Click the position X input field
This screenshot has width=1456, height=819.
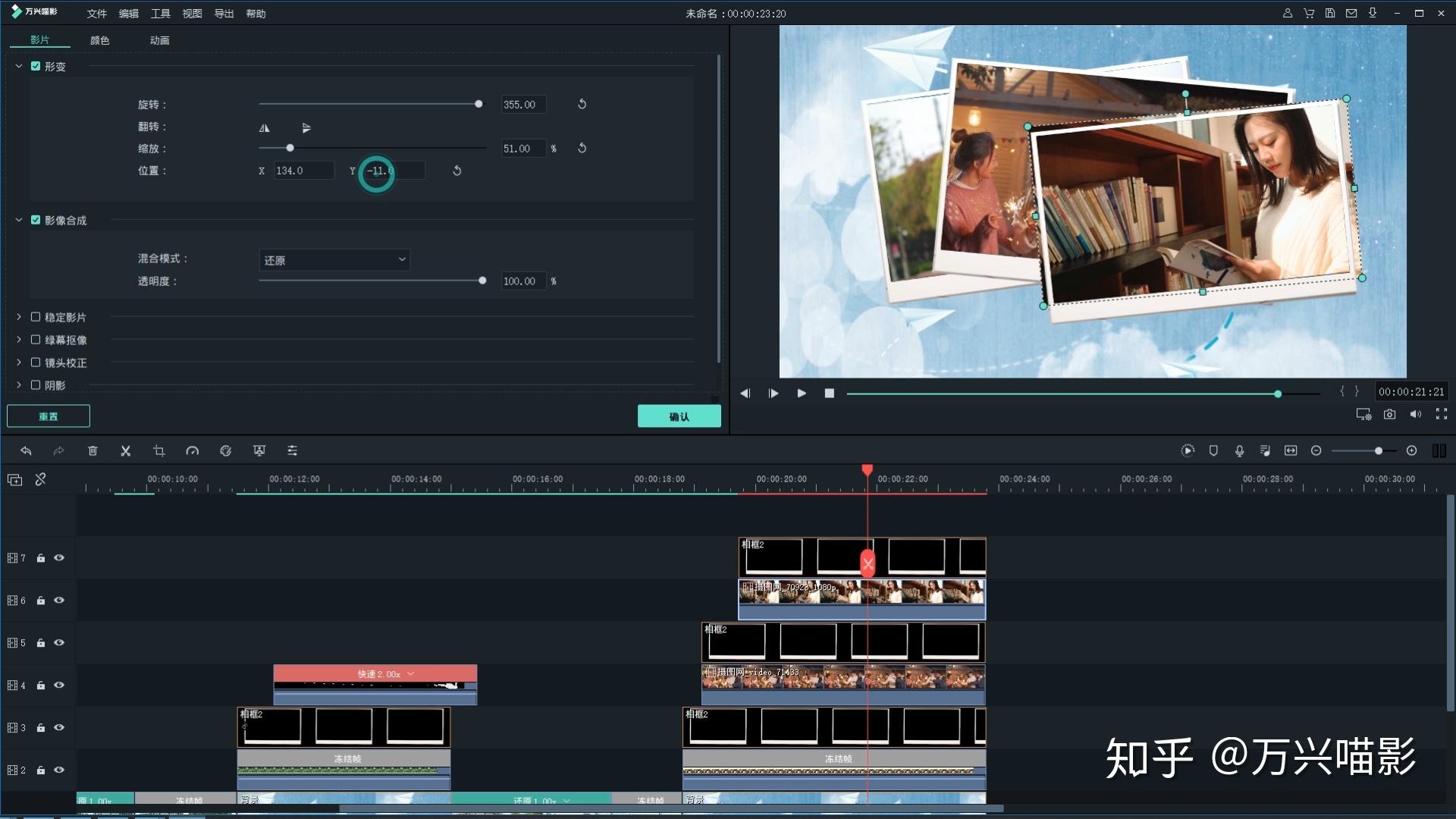tap(303, 171)
